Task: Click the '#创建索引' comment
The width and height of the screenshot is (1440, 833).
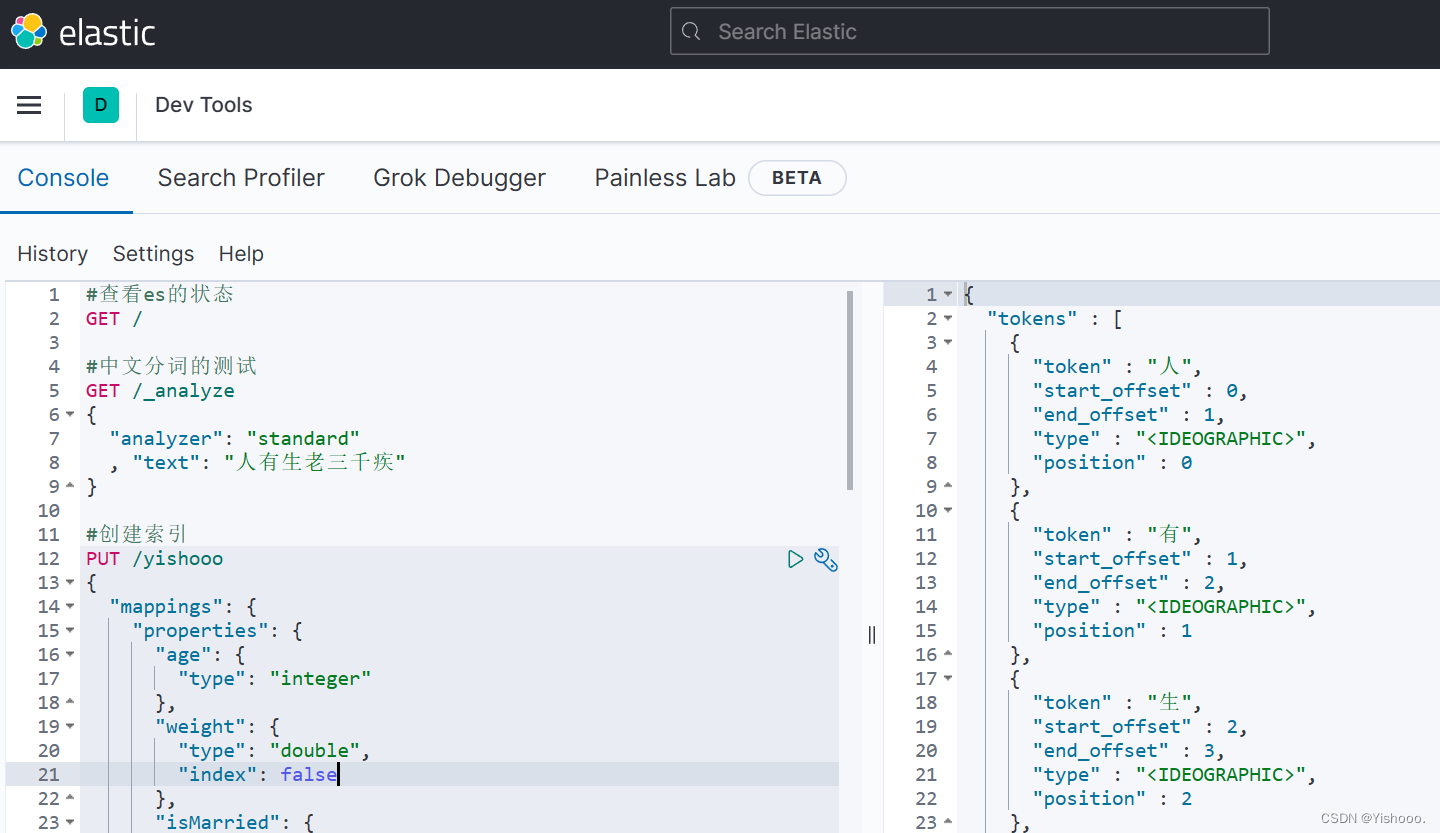Action: pyautogui.click(x=137, y=535)
